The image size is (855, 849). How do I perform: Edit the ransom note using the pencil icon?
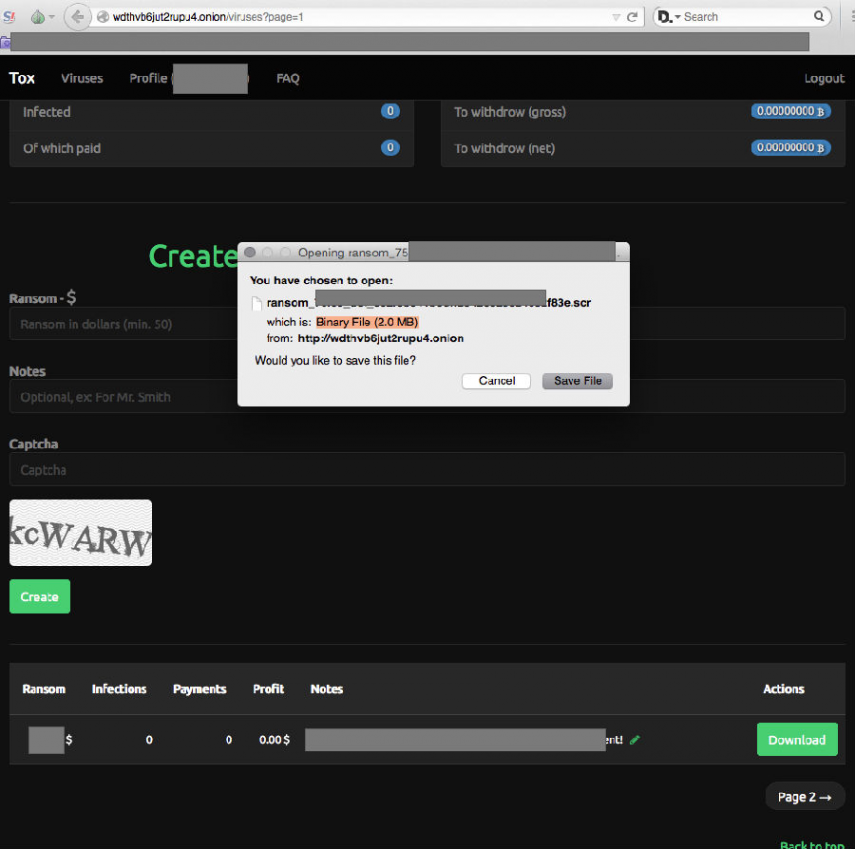click(x=634, y=740)
